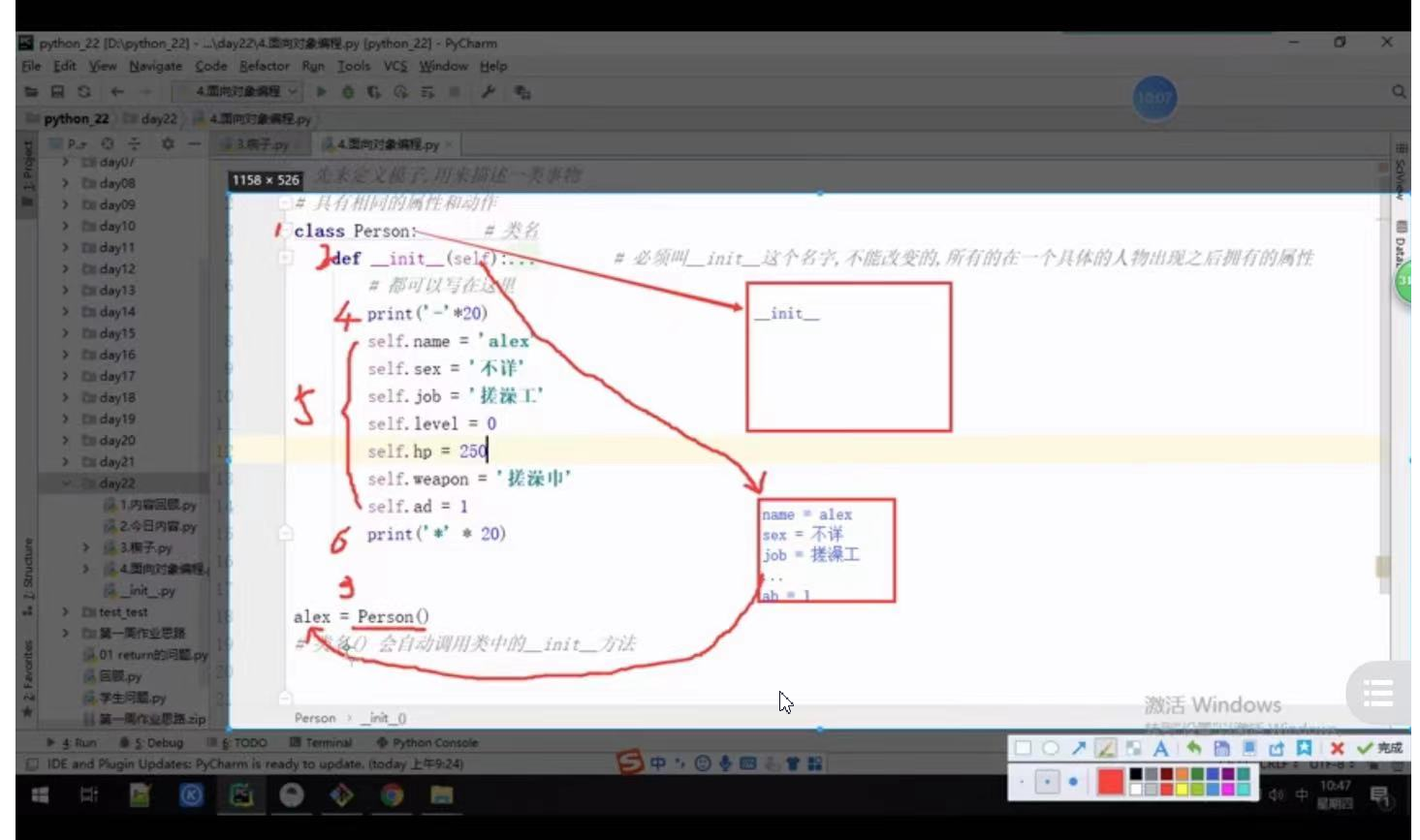Expand the 3.椅子.py tree node
1420x840 pixels.
[x=86, y=547]
